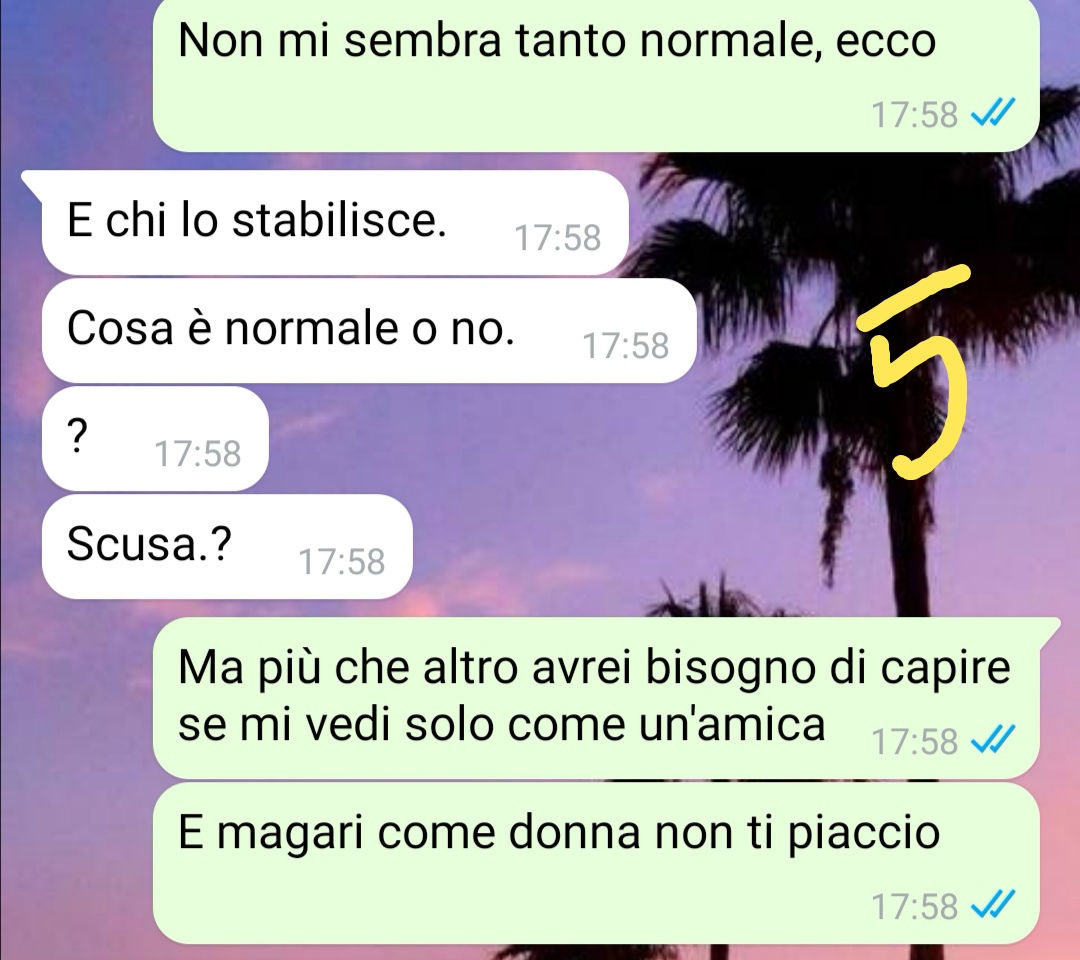Tap the timestamp of the 'ecco' message
This screenshot has width=1080, height=960.
(x=915, y=114)
